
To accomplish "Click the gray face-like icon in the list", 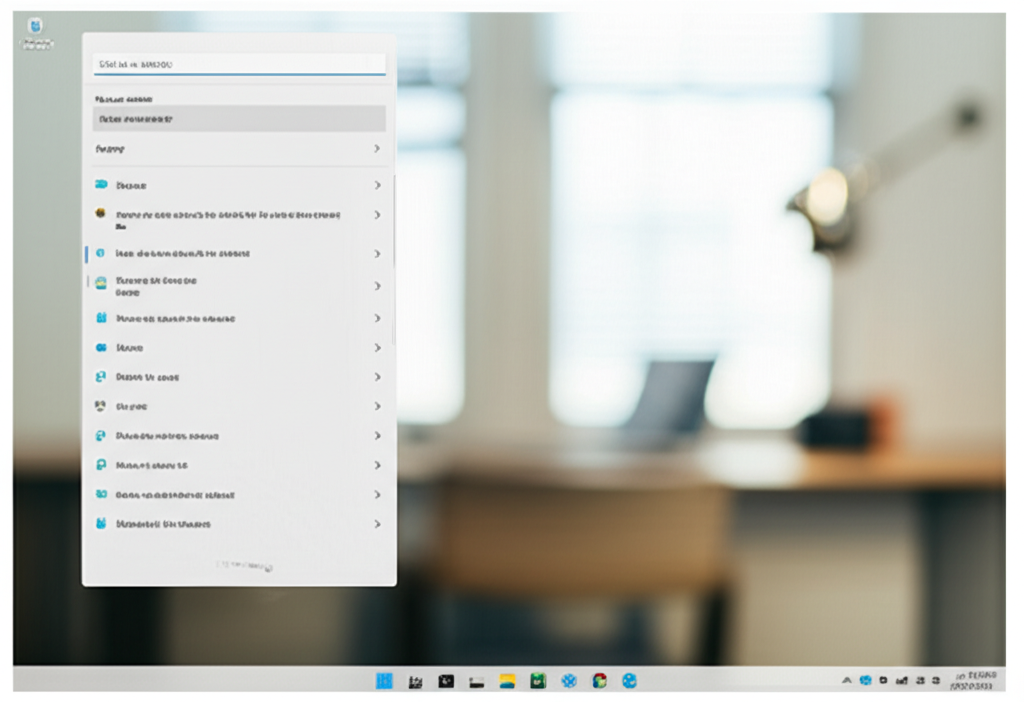I will coord(100,407).
